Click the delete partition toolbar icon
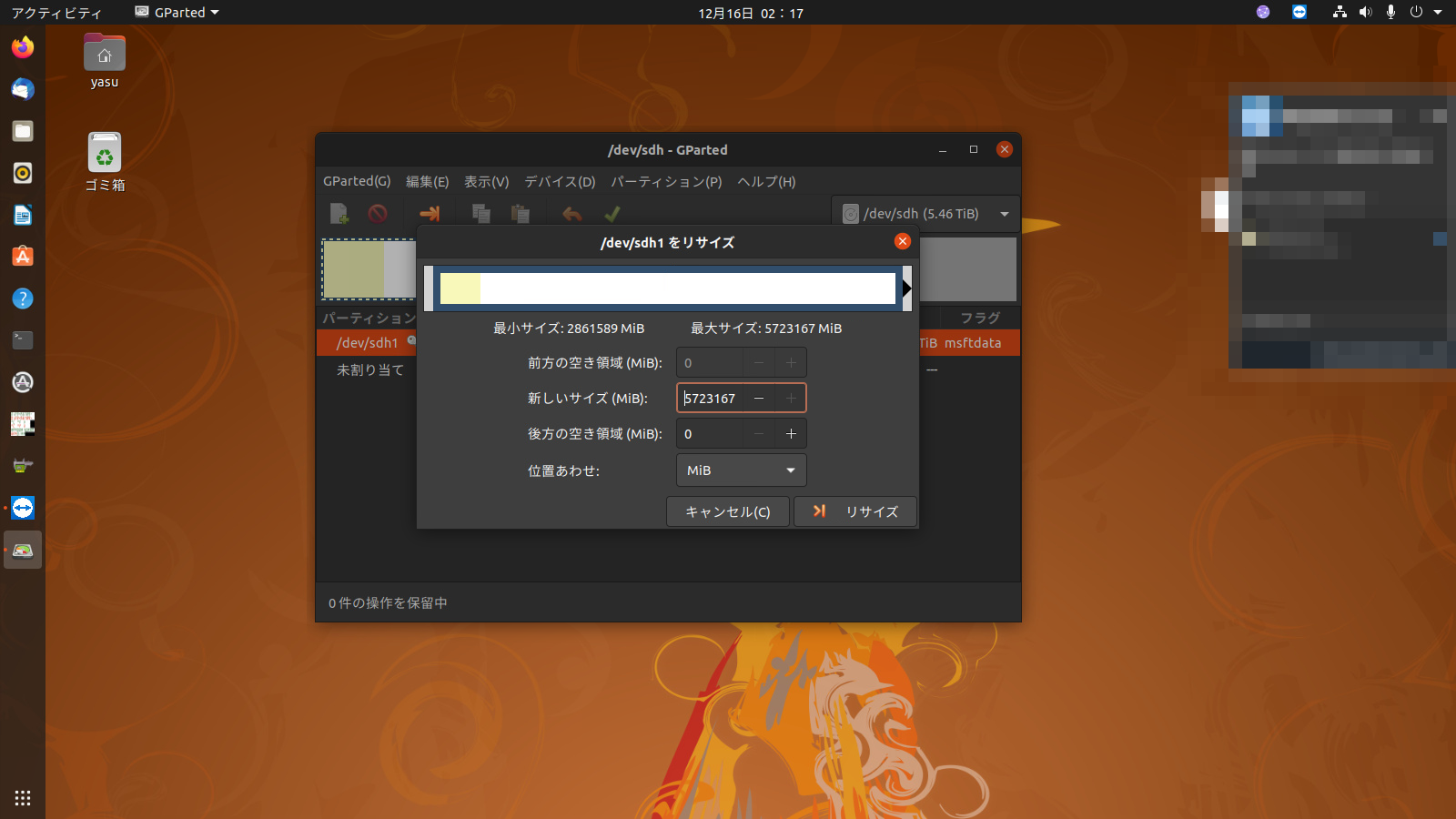 (x=378, y=214)
